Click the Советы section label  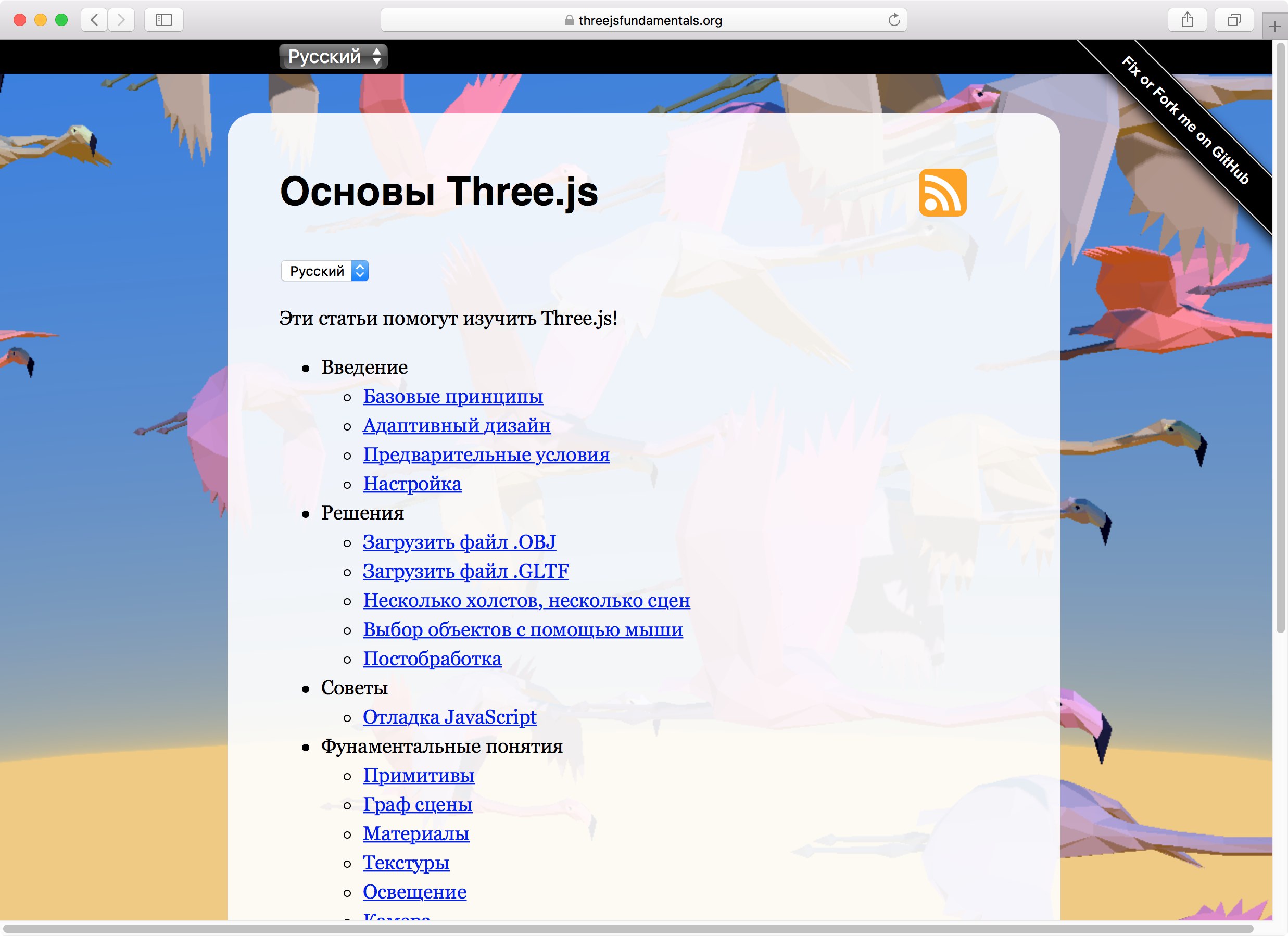(x=355, y=687)
